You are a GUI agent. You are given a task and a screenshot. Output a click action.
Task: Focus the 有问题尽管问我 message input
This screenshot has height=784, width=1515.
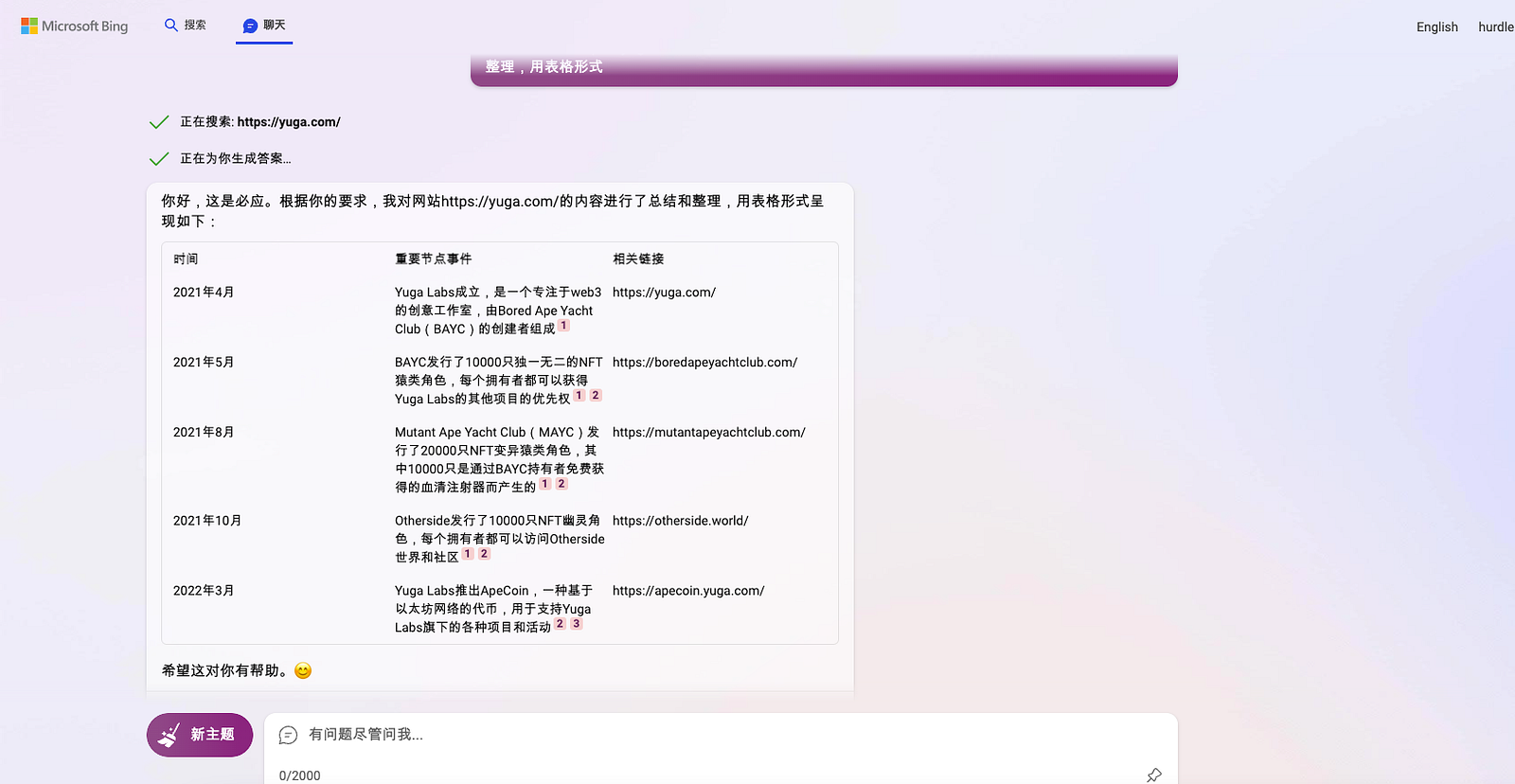(x=720, y=735)
